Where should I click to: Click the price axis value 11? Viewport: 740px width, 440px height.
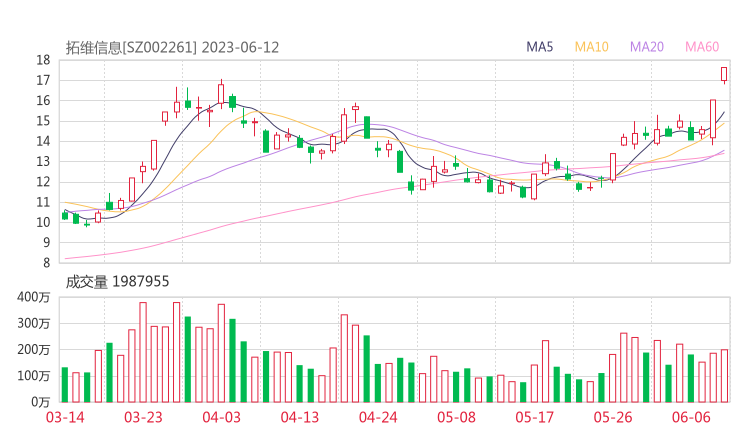click(43, 202)
